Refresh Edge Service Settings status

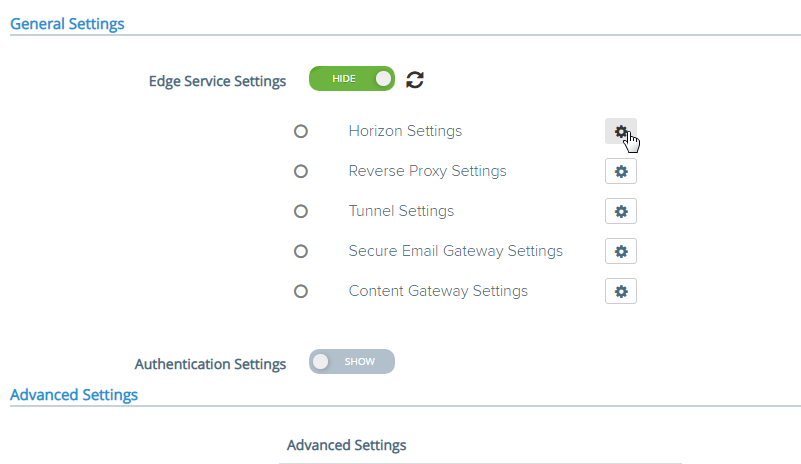(x=415, y=80)
